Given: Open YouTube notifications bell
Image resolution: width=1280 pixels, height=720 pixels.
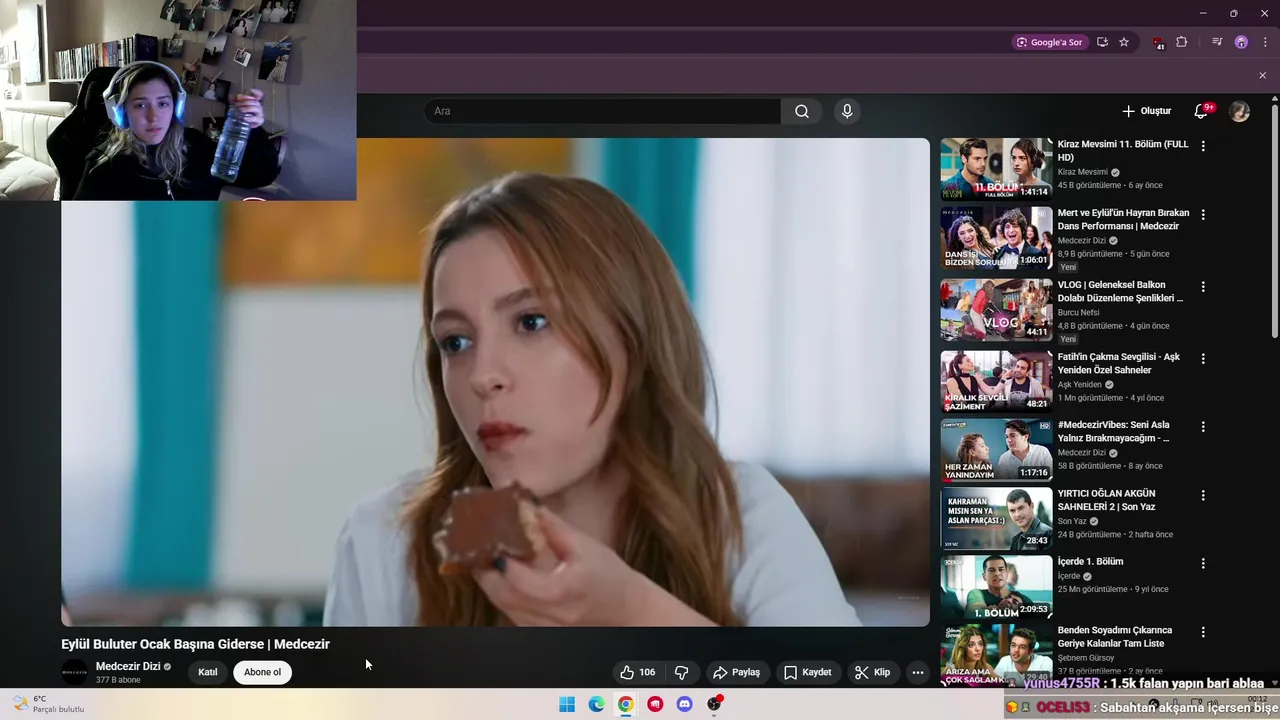Looking at the screenshot, I should pos(1202,111).
